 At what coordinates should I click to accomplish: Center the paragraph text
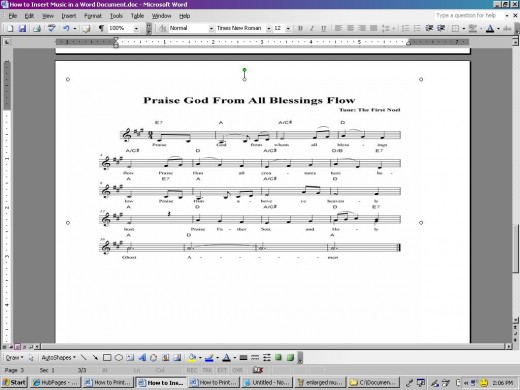pyautogui.click(x=350, y=28)
